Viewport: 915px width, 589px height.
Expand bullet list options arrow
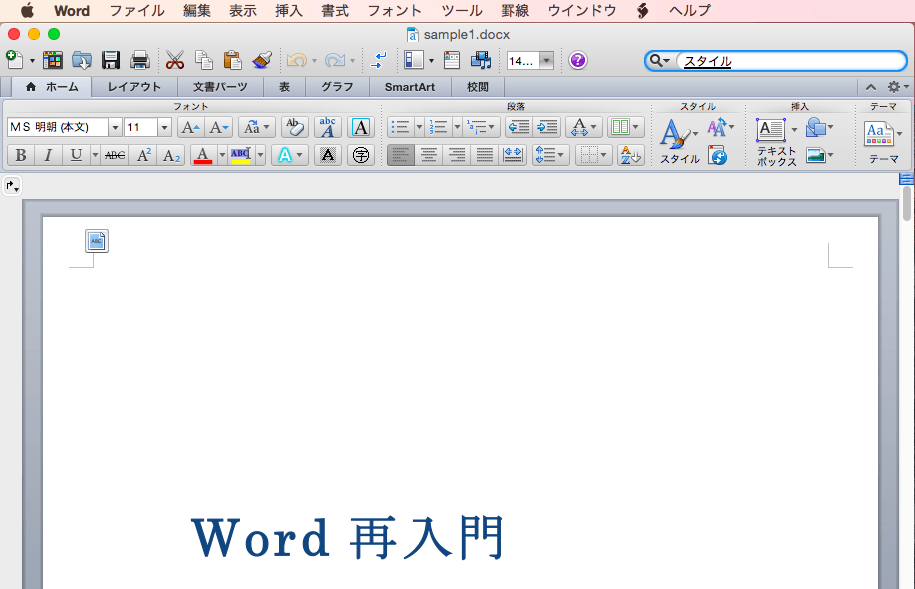point(419,127)
